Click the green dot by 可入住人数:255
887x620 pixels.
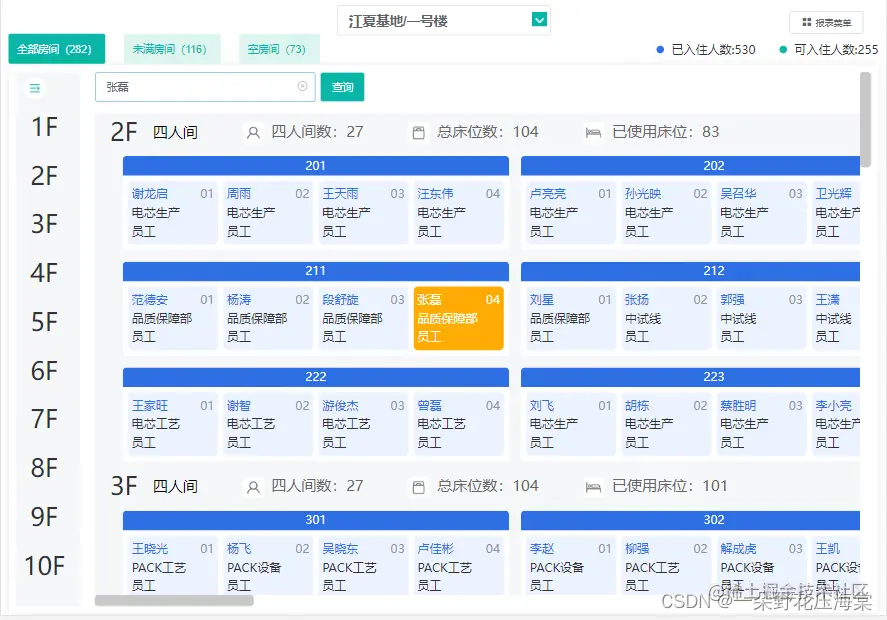[x=783, y=50]
